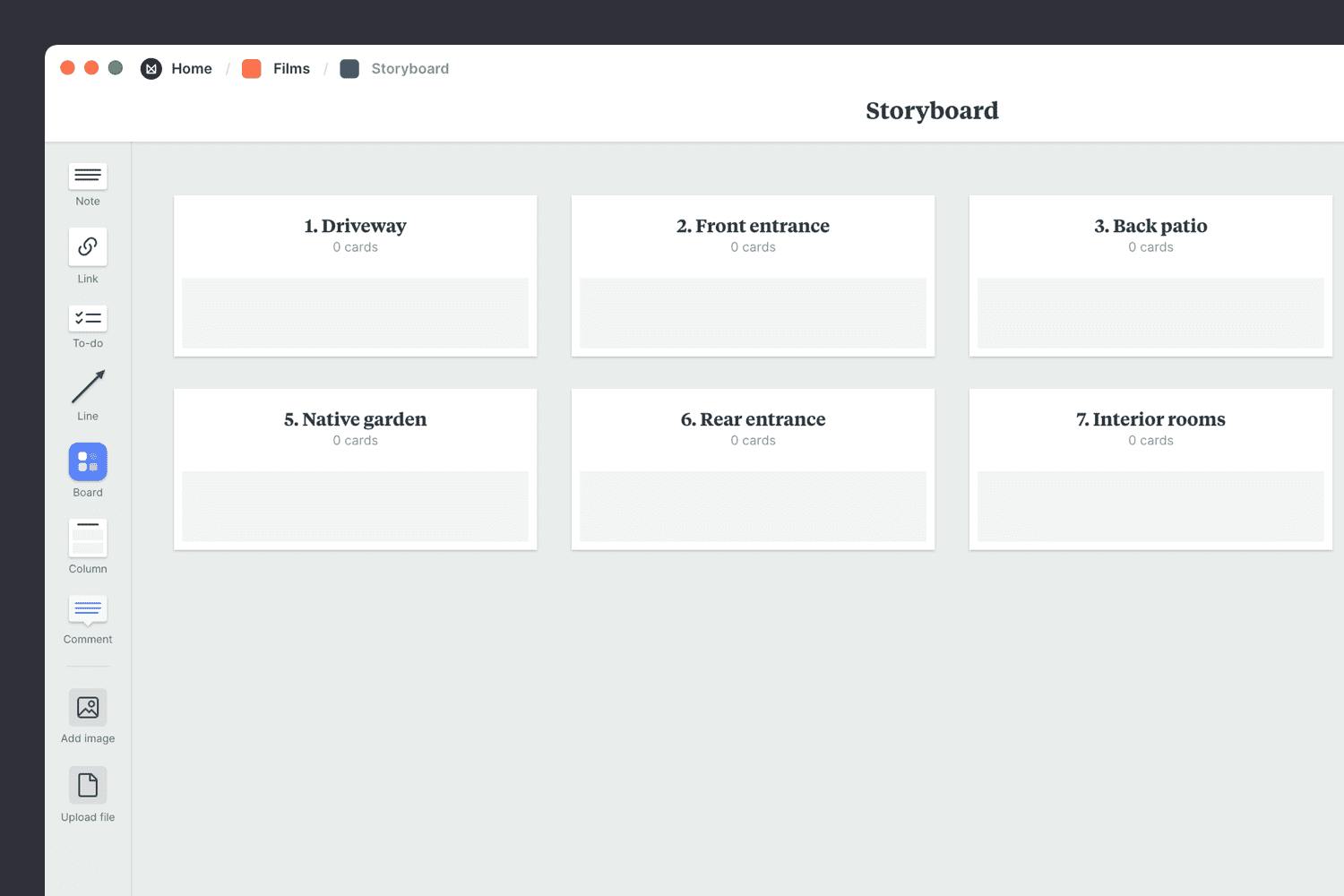Navigate to the Films board breadcrumb
The height and width of the screenshot is (896, 1344).
[291, 69]
